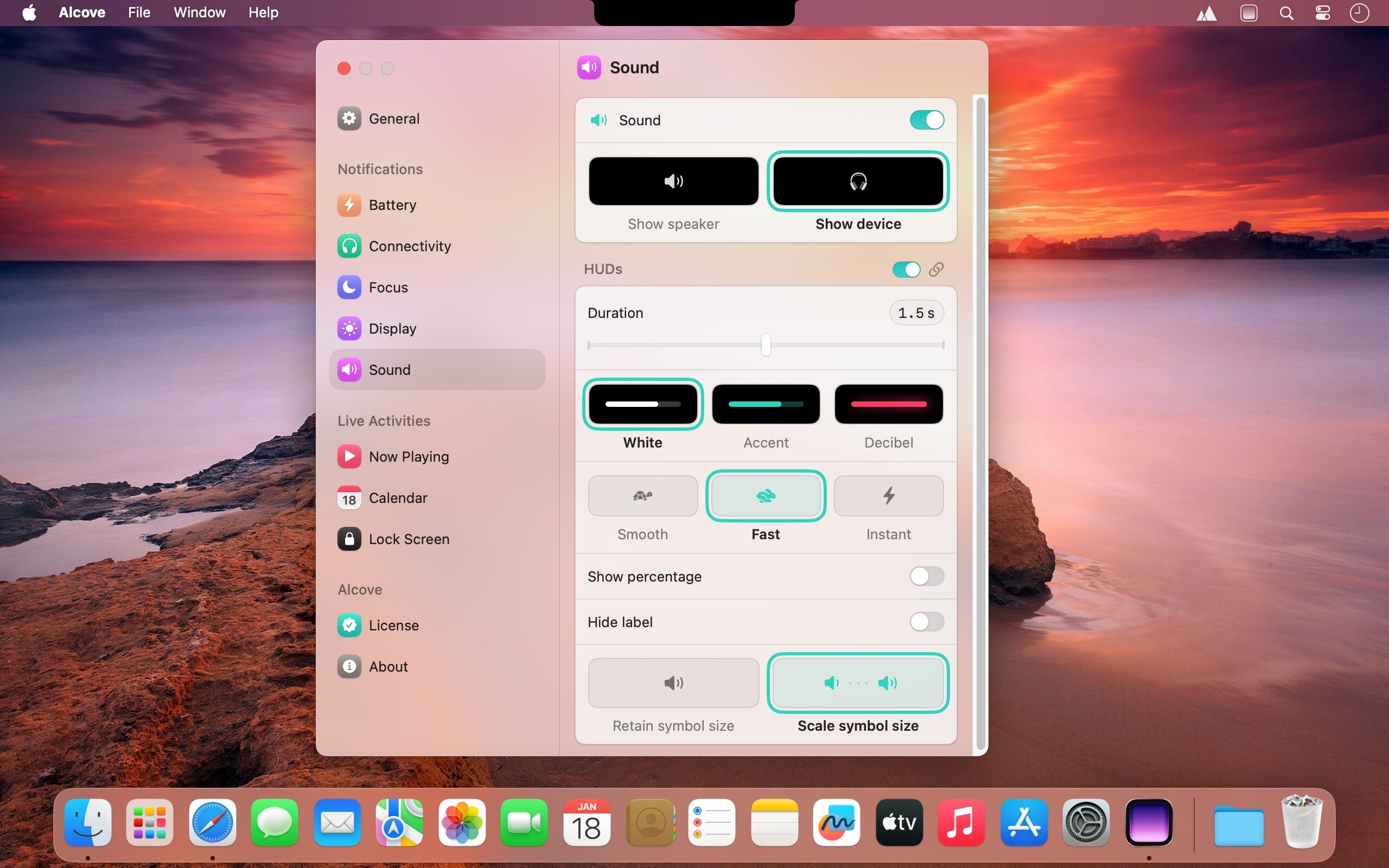The height and width of the screenshot is (868, 1389).
Task: Open Lock Screen settings
Action: click(408, 539)
